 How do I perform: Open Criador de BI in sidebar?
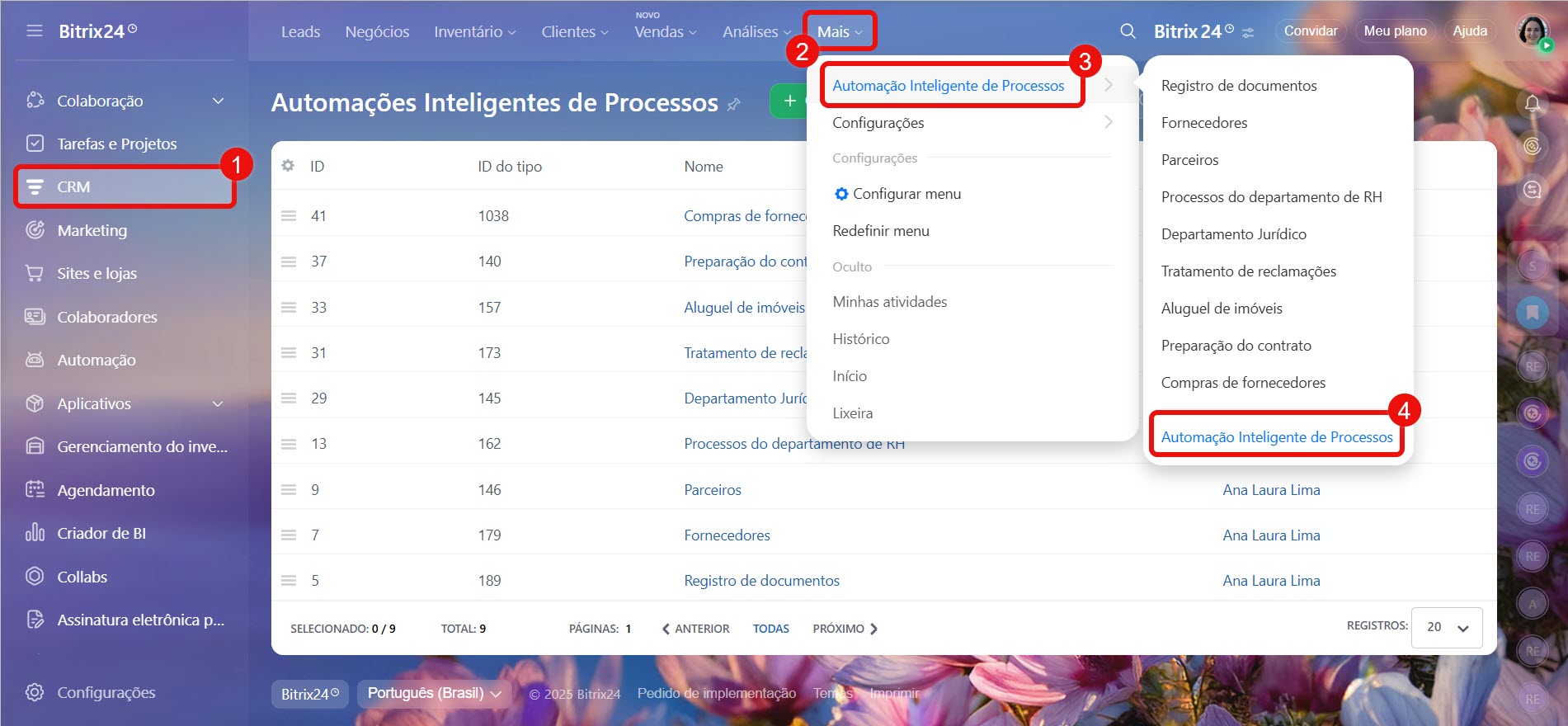[101, 533]
